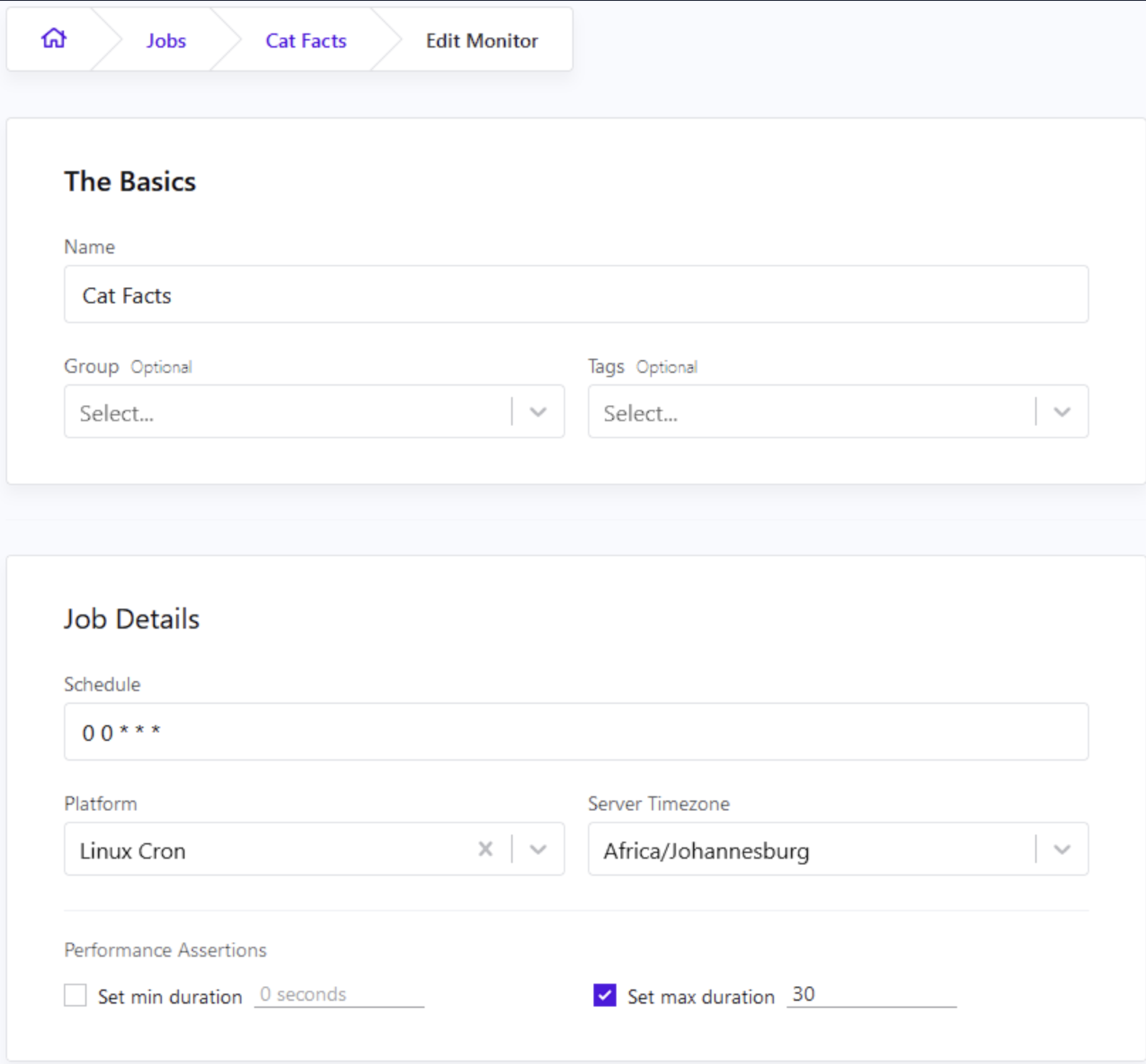
Task: Focus the Schedule cron expression field
Action: [x=575, y=732]
